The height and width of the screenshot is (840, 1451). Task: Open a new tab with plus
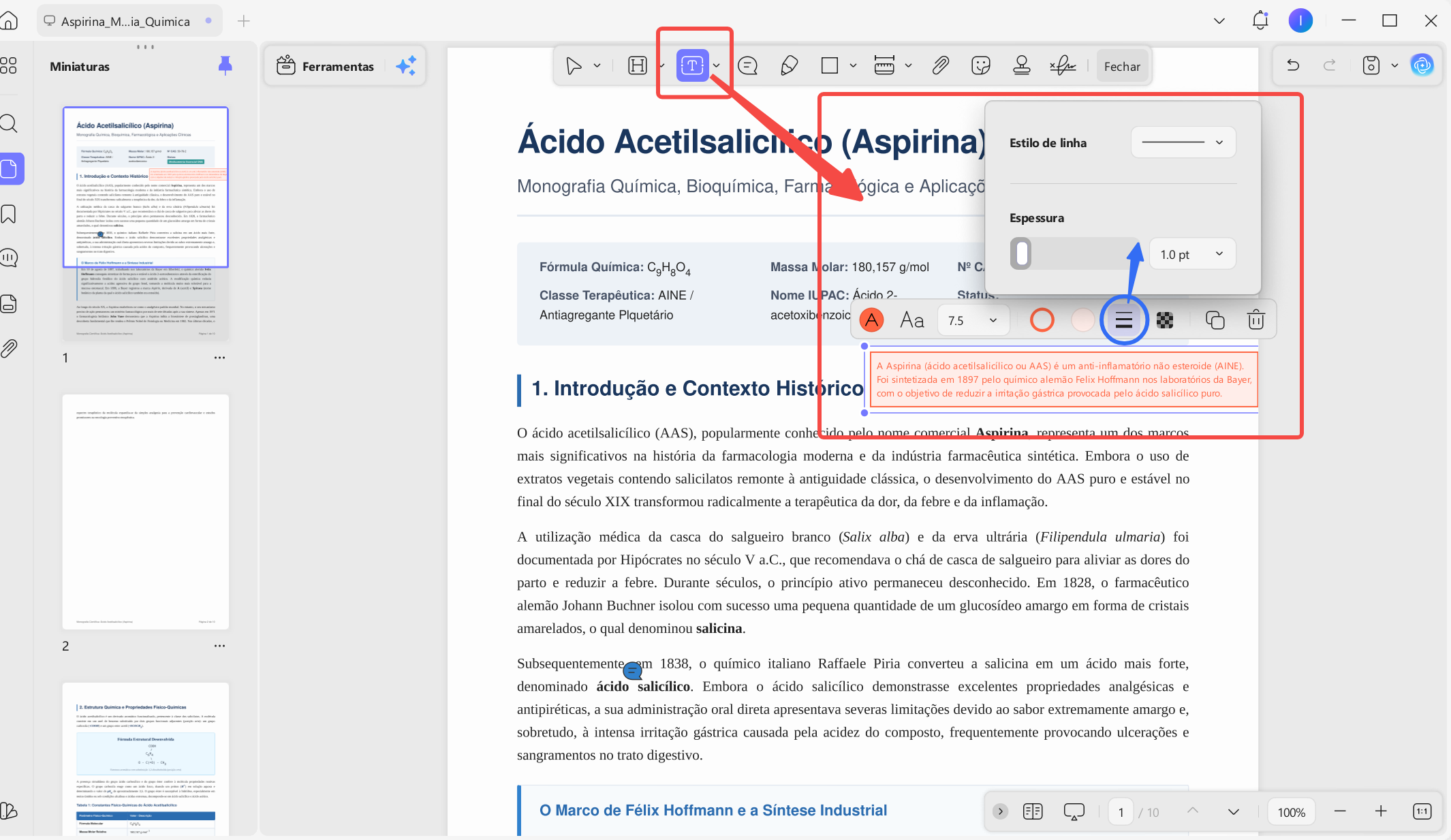pos(243,21)
